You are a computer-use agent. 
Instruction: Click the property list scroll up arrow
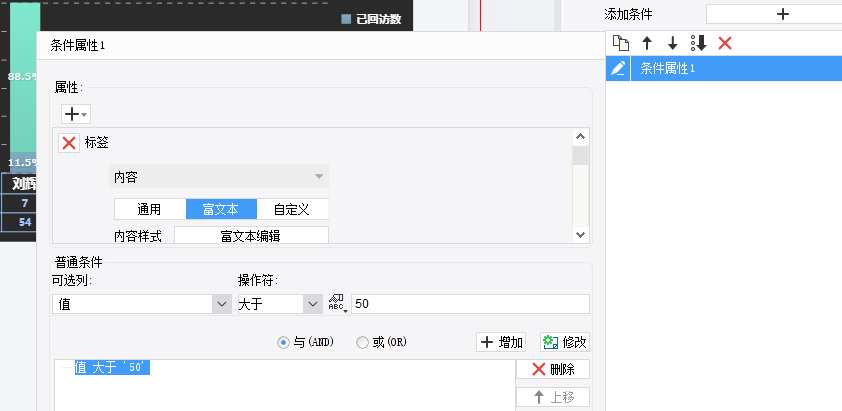580,136
